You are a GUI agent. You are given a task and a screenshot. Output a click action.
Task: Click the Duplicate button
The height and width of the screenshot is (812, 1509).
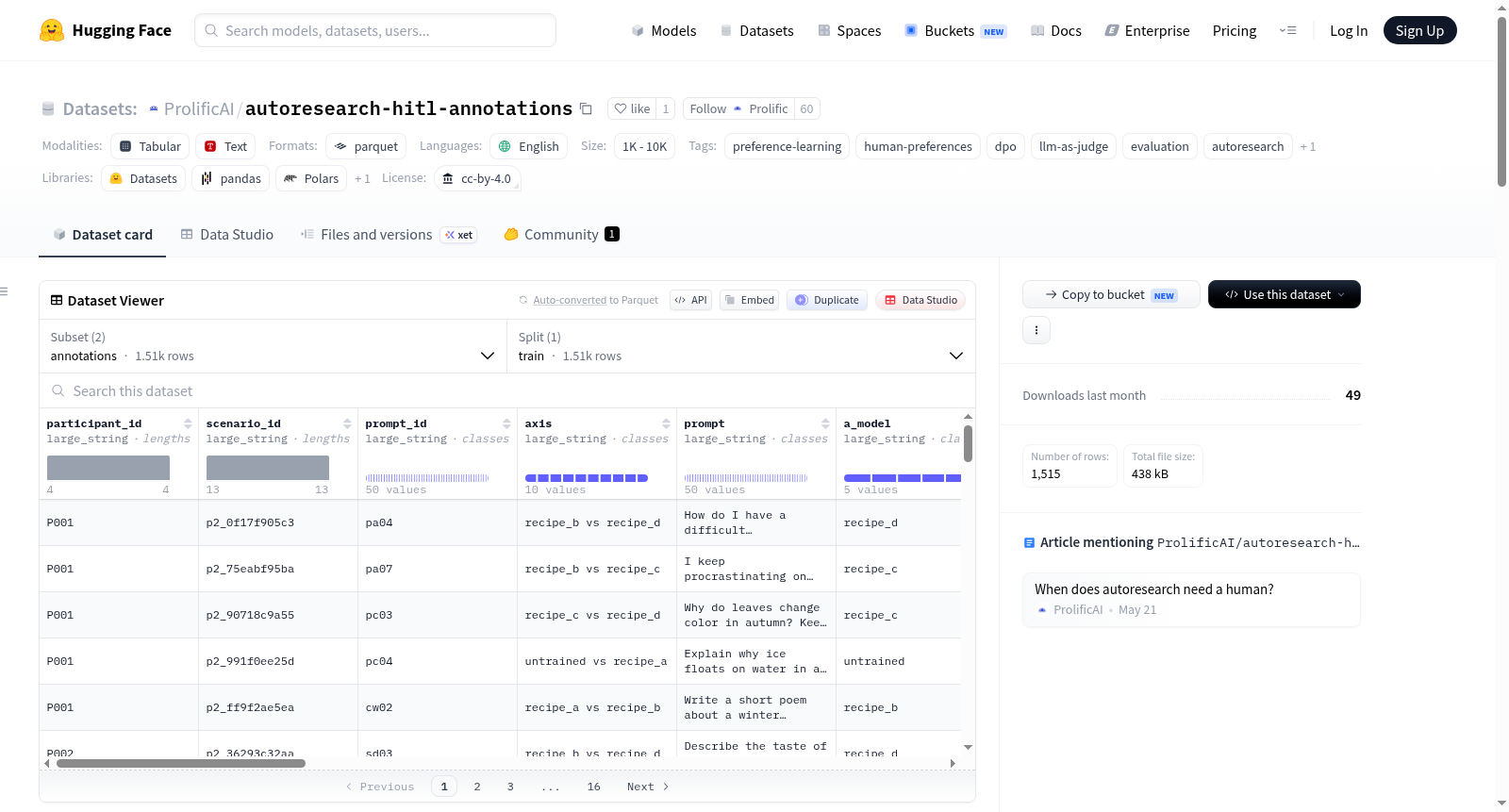point(827,300)
